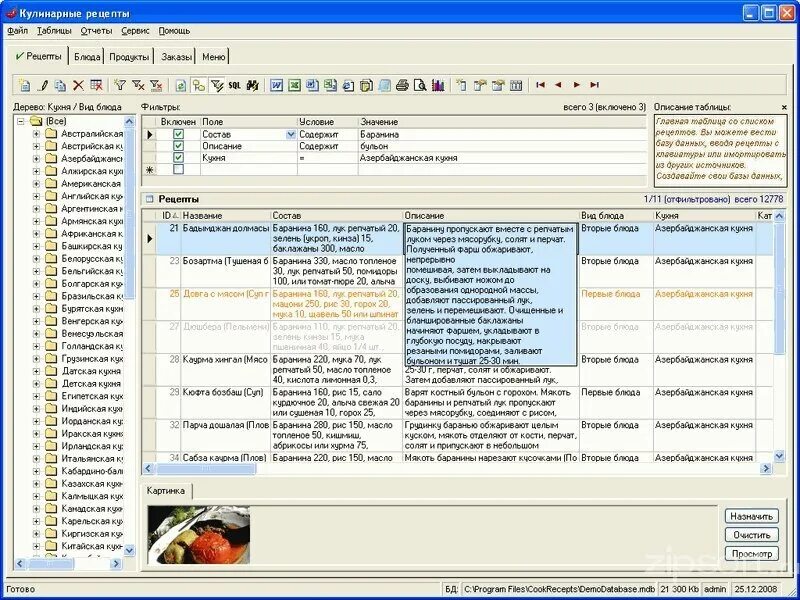Select the Парча дошалая (Плов) recipe name
Image resolution: width=800 pixels, height=600 pixels.
click(226, 425)
